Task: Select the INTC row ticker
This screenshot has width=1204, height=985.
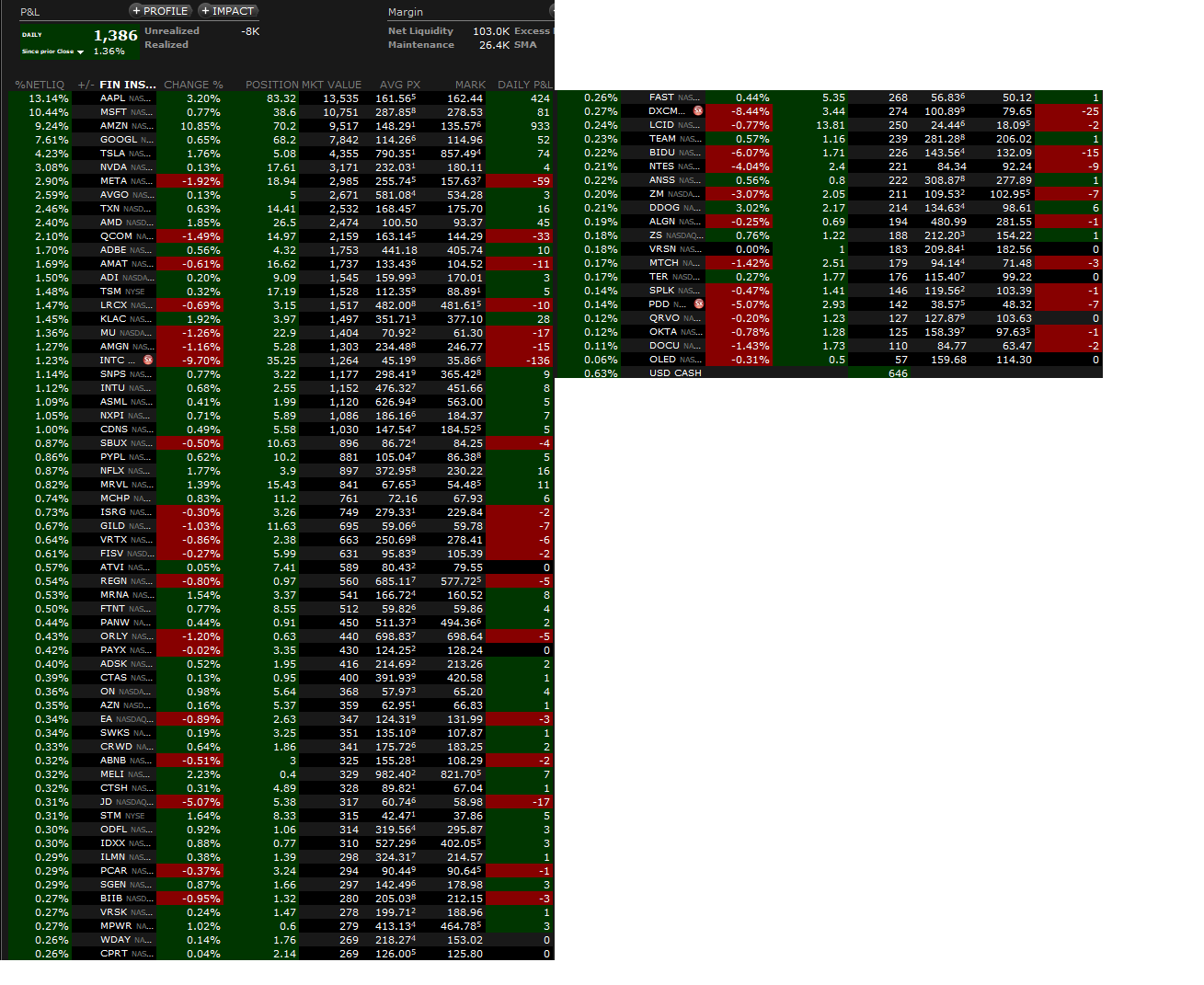Action: (111, 361)
